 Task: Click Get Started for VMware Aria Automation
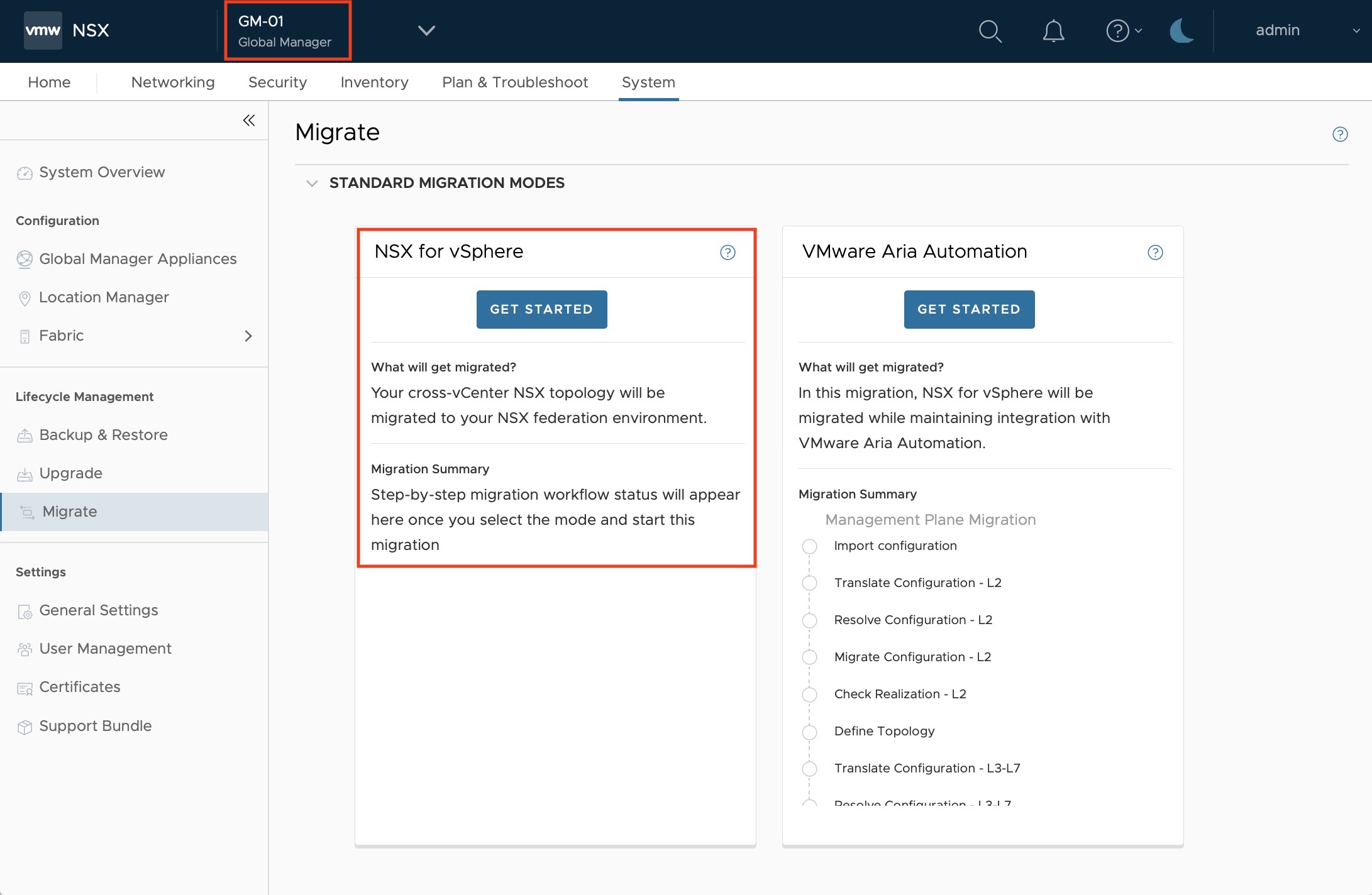[x=969, y=309]
